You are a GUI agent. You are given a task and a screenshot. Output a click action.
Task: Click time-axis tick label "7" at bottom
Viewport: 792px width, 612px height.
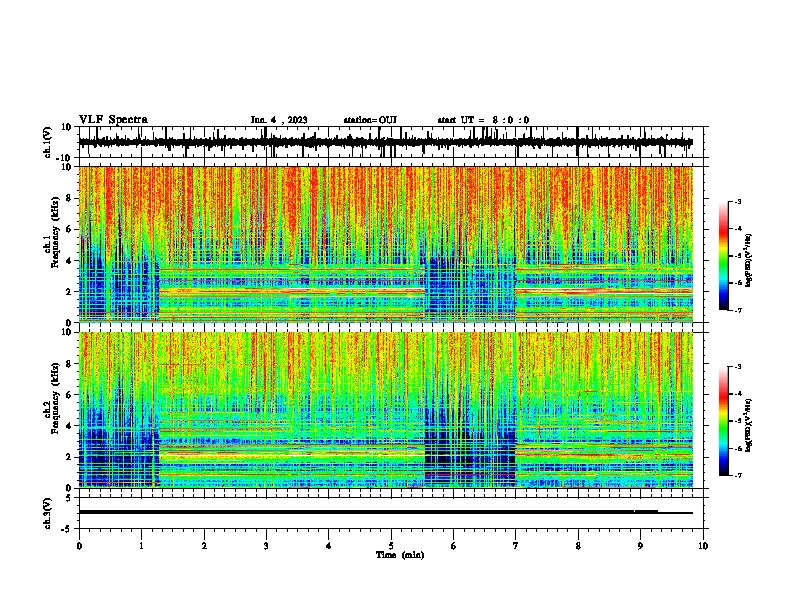516,546
